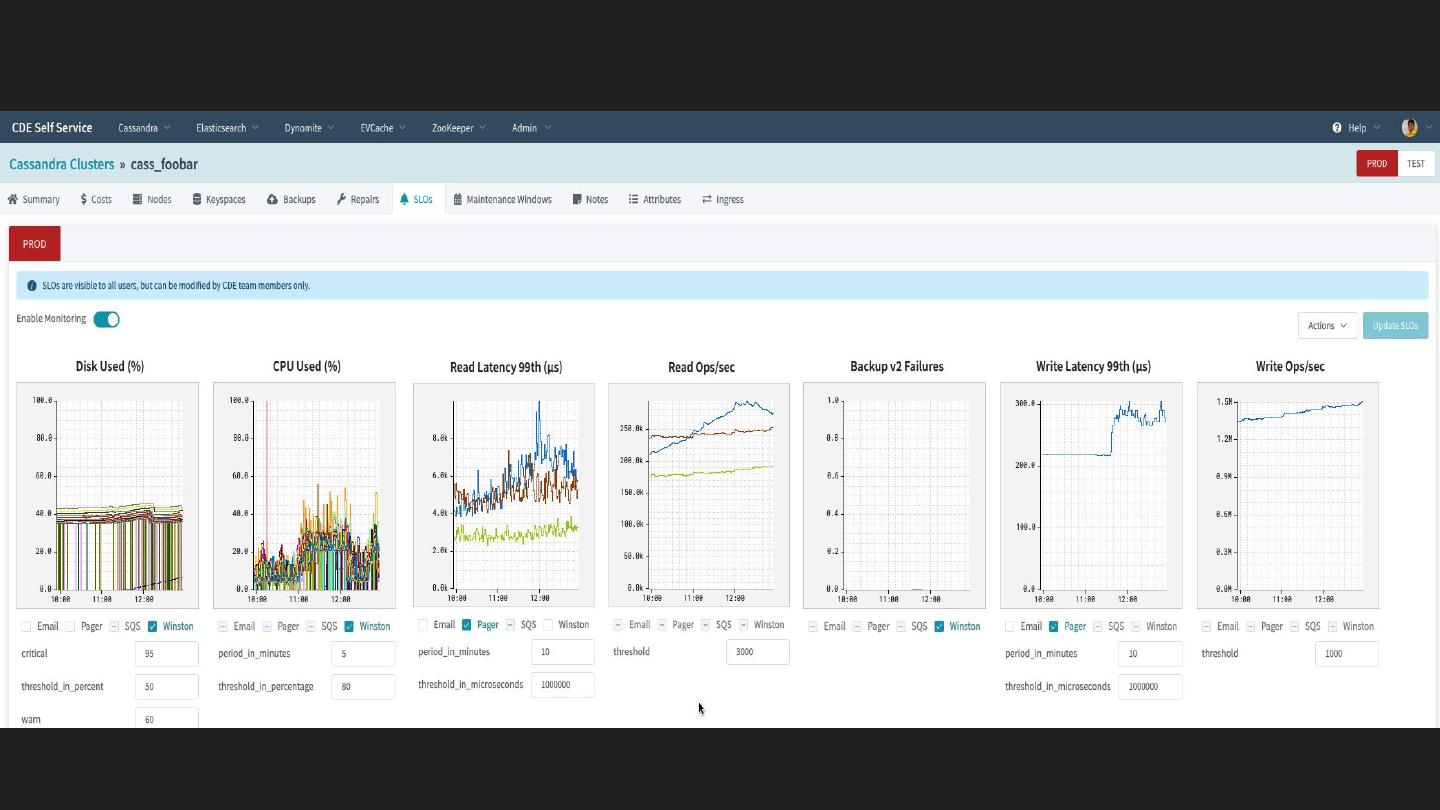Image resolution: width=1440 pixels, height=810 pixels.
Task: Click the server icon beside Nodes
Action: pyautogui.click(x=137, y=199)
